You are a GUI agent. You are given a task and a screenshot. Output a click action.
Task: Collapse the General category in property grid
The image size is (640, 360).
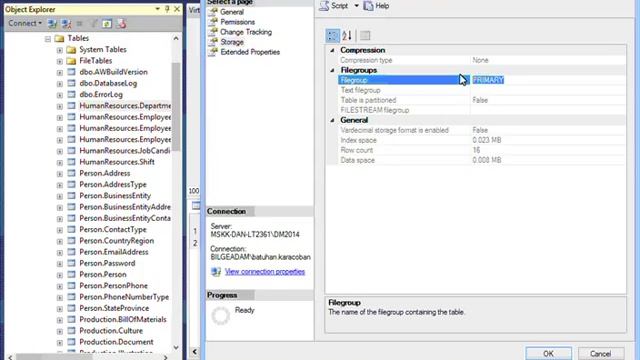[332, 120]
